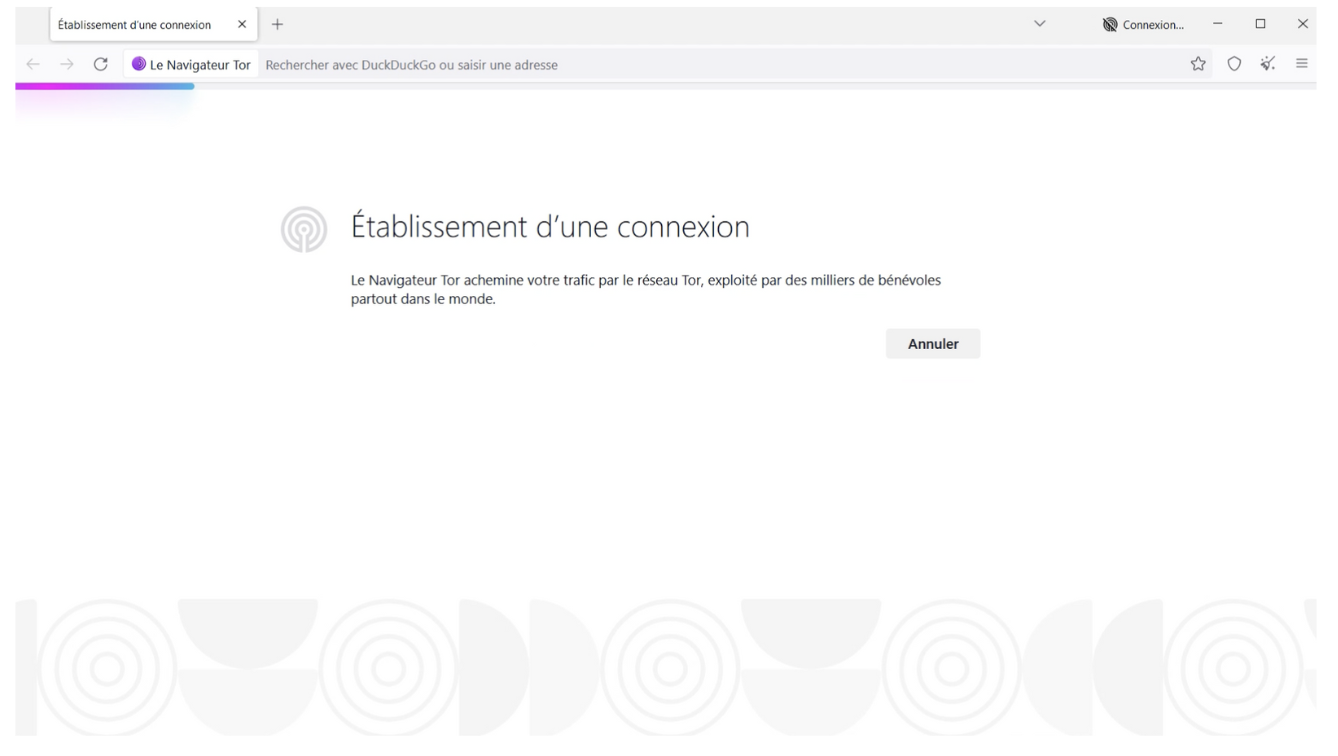This screenshot has width=1338, height=756.
Task: Reload the current page
Action: 100,64
